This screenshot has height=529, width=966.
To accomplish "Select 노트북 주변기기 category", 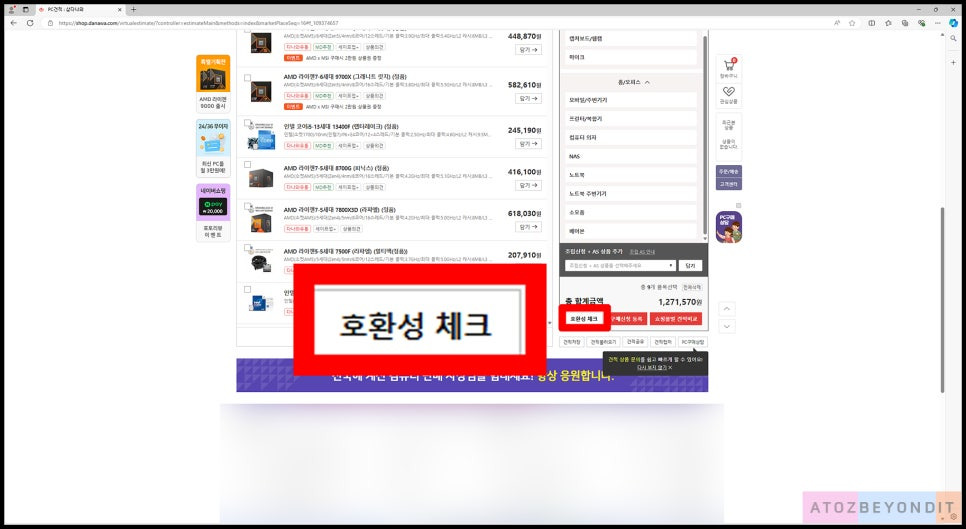I will click(x=631, y=193).
